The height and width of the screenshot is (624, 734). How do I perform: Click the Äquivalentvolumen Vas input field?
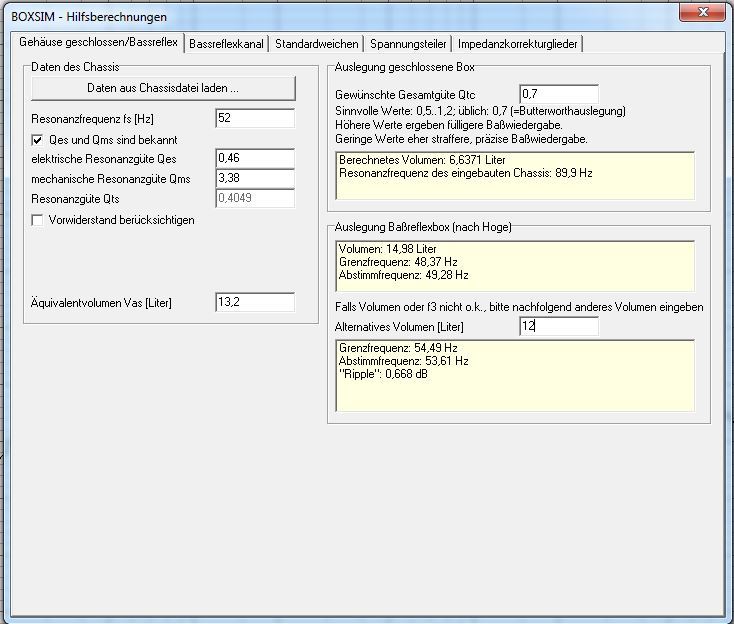pyautogui.click(x=255, y=302)
